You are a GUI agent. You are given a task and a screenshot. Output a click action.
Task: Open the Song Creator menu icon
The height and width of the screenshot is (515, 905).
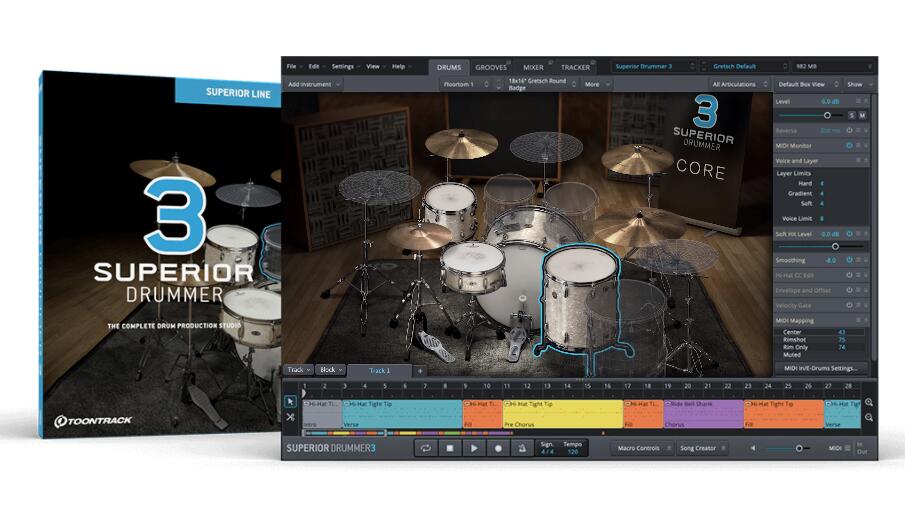coord(723,448)
